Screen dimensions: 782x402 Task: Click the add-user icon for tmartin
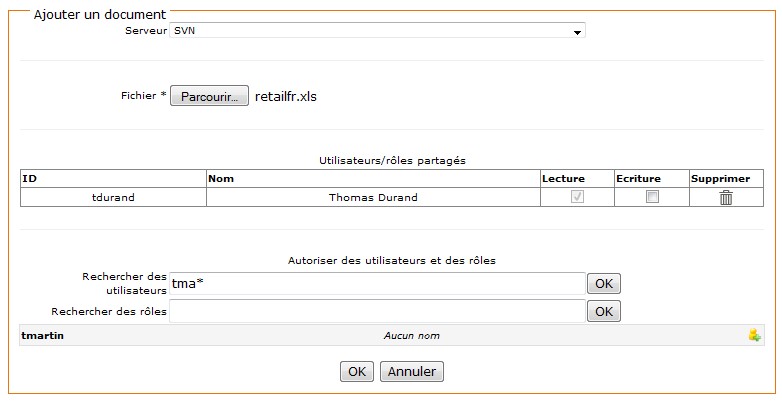(754, 336)
